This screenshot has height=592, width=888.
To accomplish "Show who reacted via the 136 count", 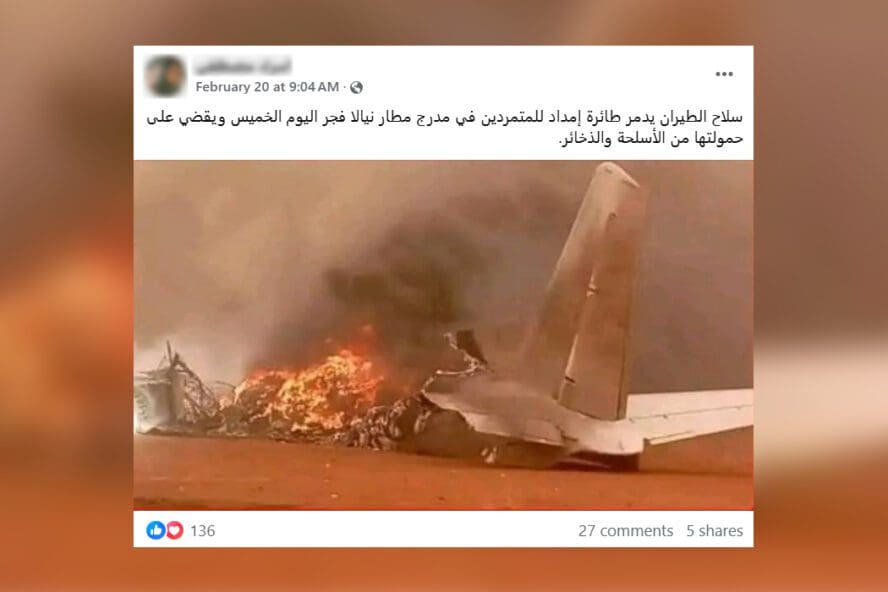I will coord(202,531).
